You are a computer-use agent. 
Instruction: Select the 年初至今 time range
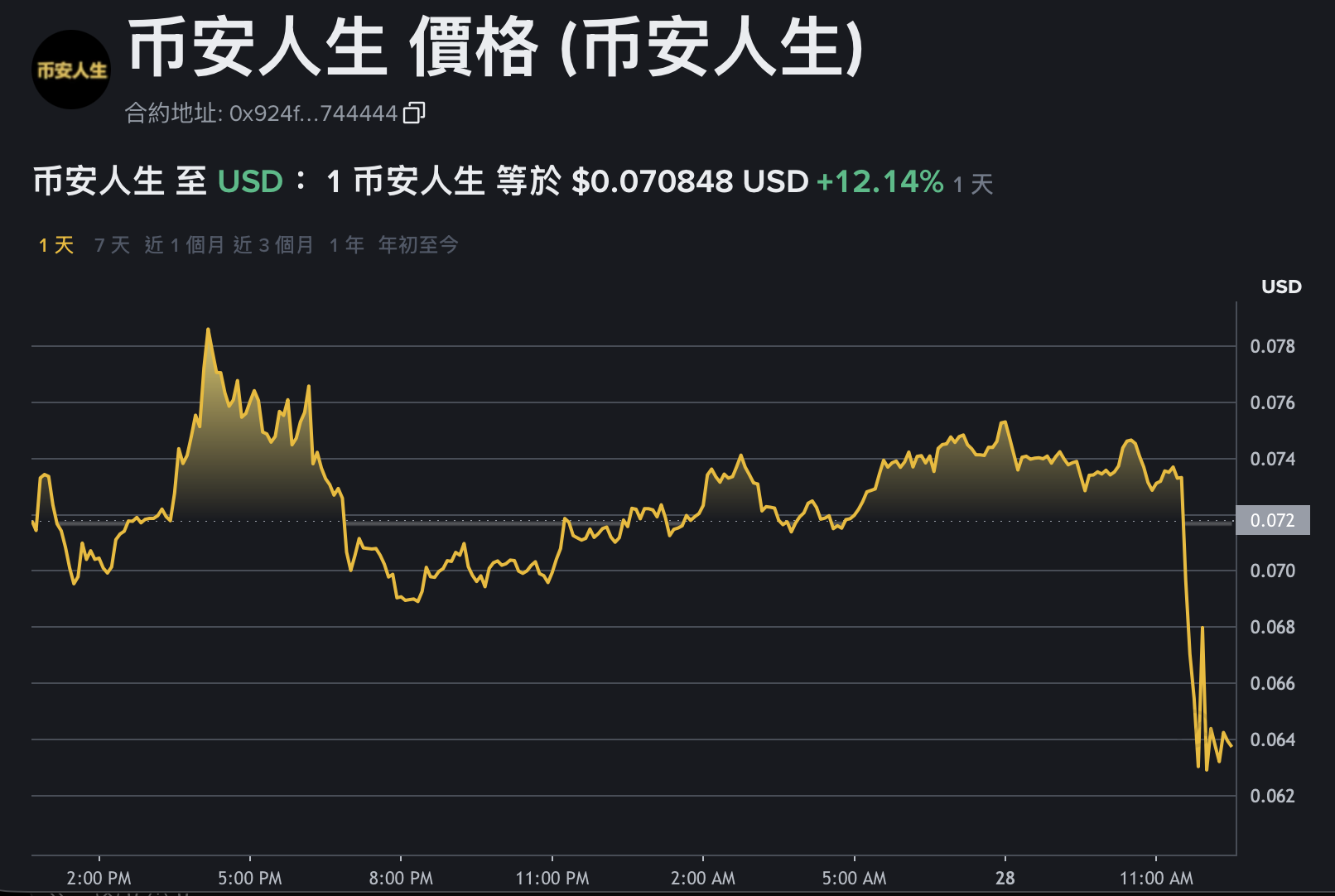click(x=418, y=245)
